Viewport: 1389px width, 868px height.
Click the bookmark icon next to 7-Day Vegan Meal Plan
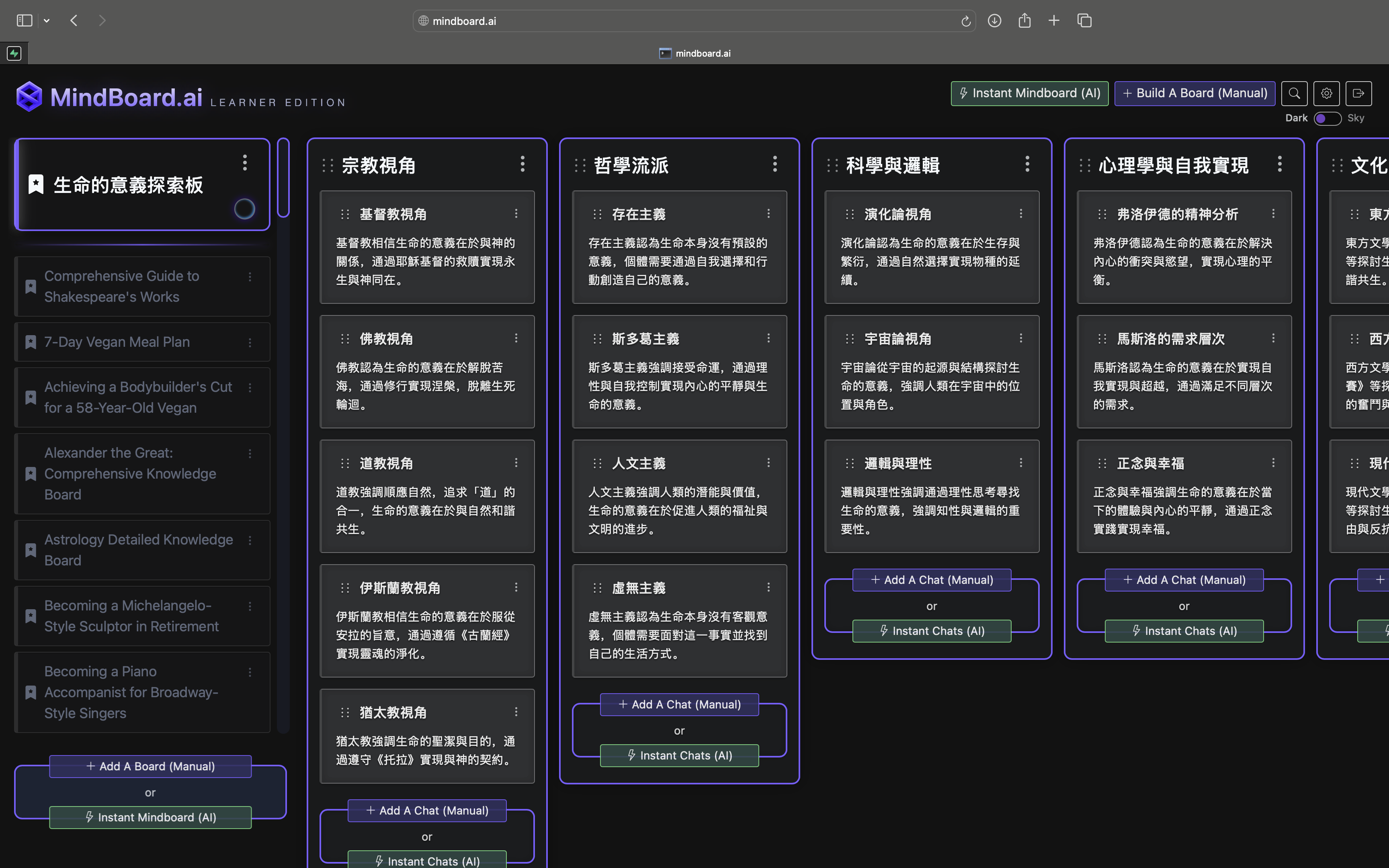[x=31, y=342]
